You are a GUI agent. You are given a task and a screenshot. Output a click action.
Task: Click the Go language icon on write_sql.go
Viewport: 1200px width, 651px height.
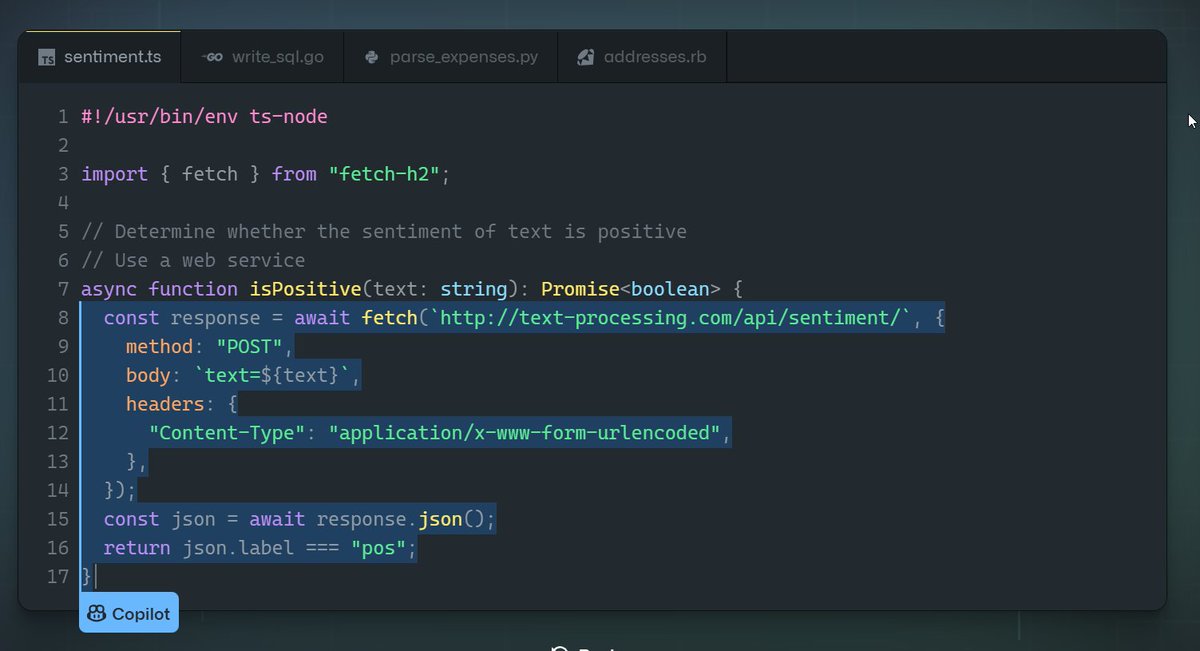tap(212, 57)
